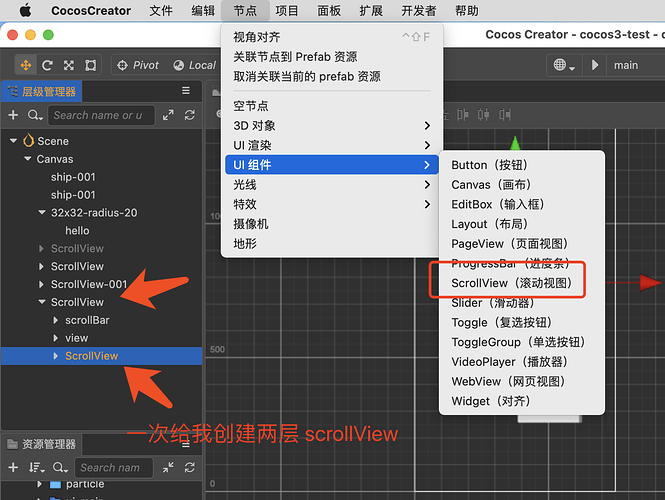This screenshot has width=665, height=500.
Task: Select the Canvas node
Action: click(55, 159)
